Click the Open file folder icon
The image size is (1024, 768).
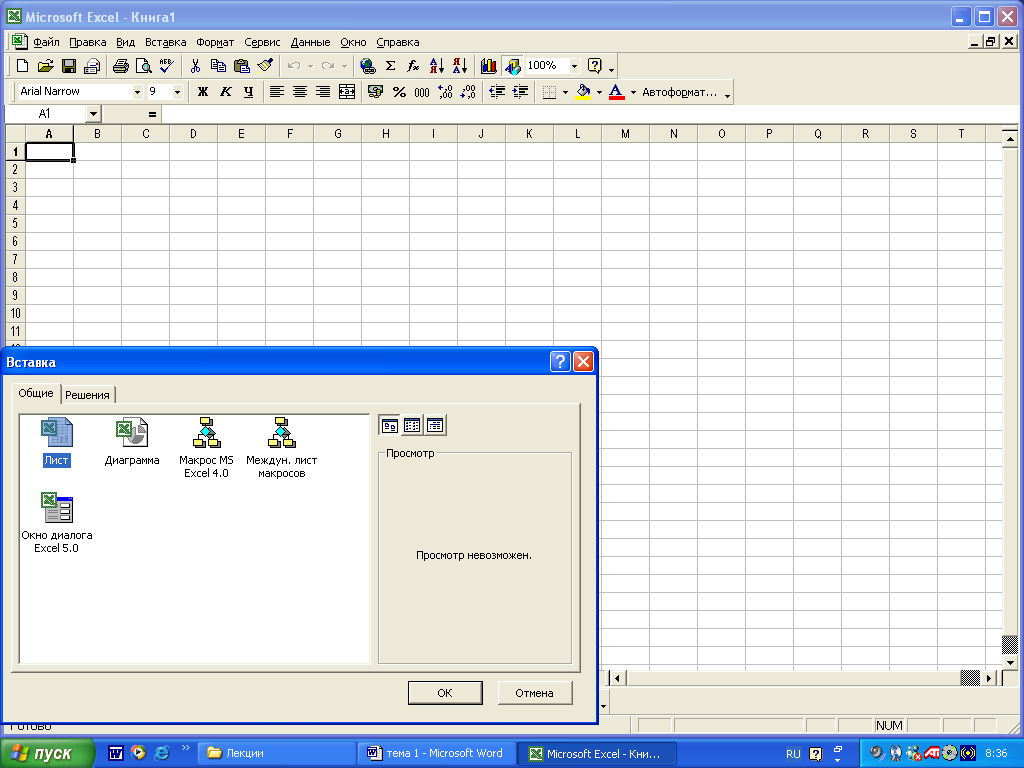[45, 65]
